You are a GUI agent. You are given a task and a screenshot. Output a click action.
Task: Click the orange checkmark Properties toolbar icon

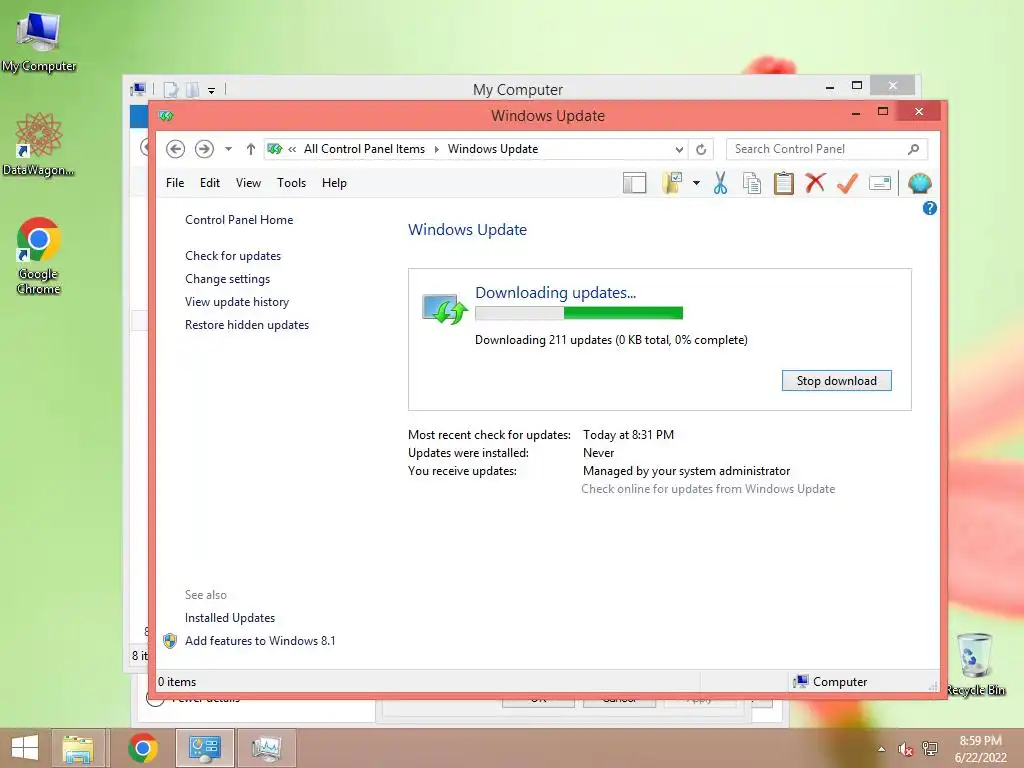[x=847, y=184]
